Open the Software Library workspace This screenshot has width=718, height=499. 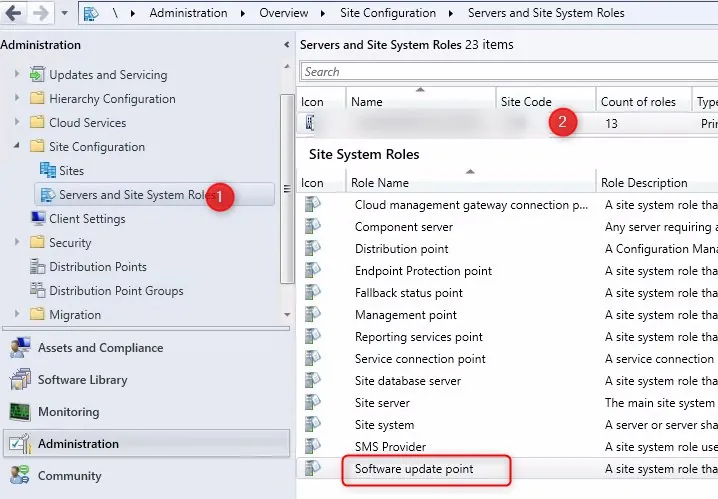82,380
